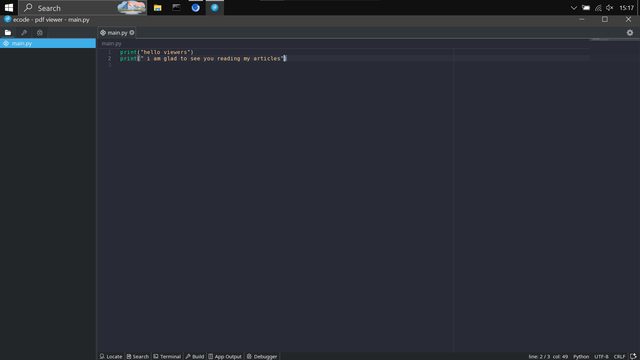The image size is (640, 360).
Task: Change the UTF-8 file encoding
Action: tap(601, 356)
